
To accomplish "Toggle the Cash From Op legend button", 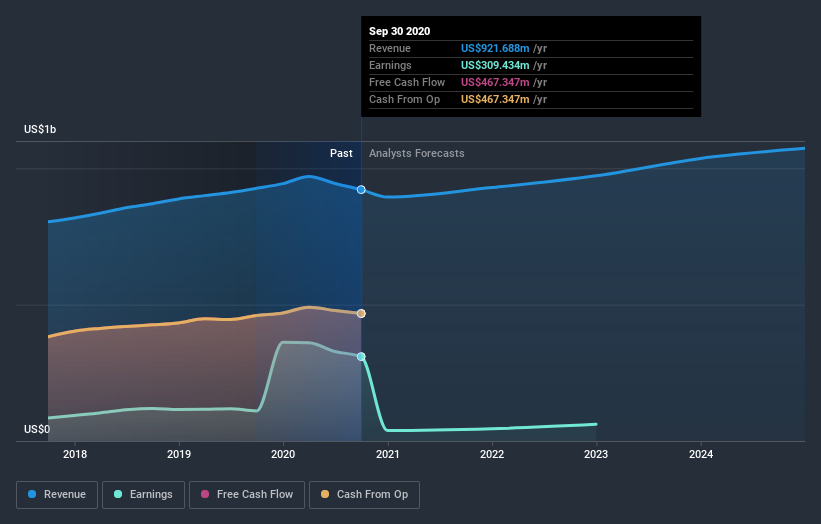I will click(x=364, y=495).
